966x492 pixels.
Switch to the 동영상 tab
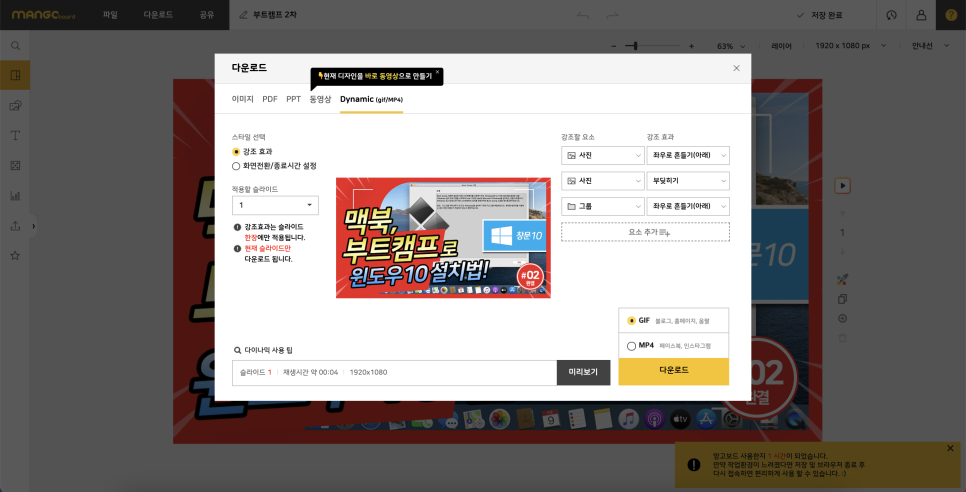tap(320, 99)
